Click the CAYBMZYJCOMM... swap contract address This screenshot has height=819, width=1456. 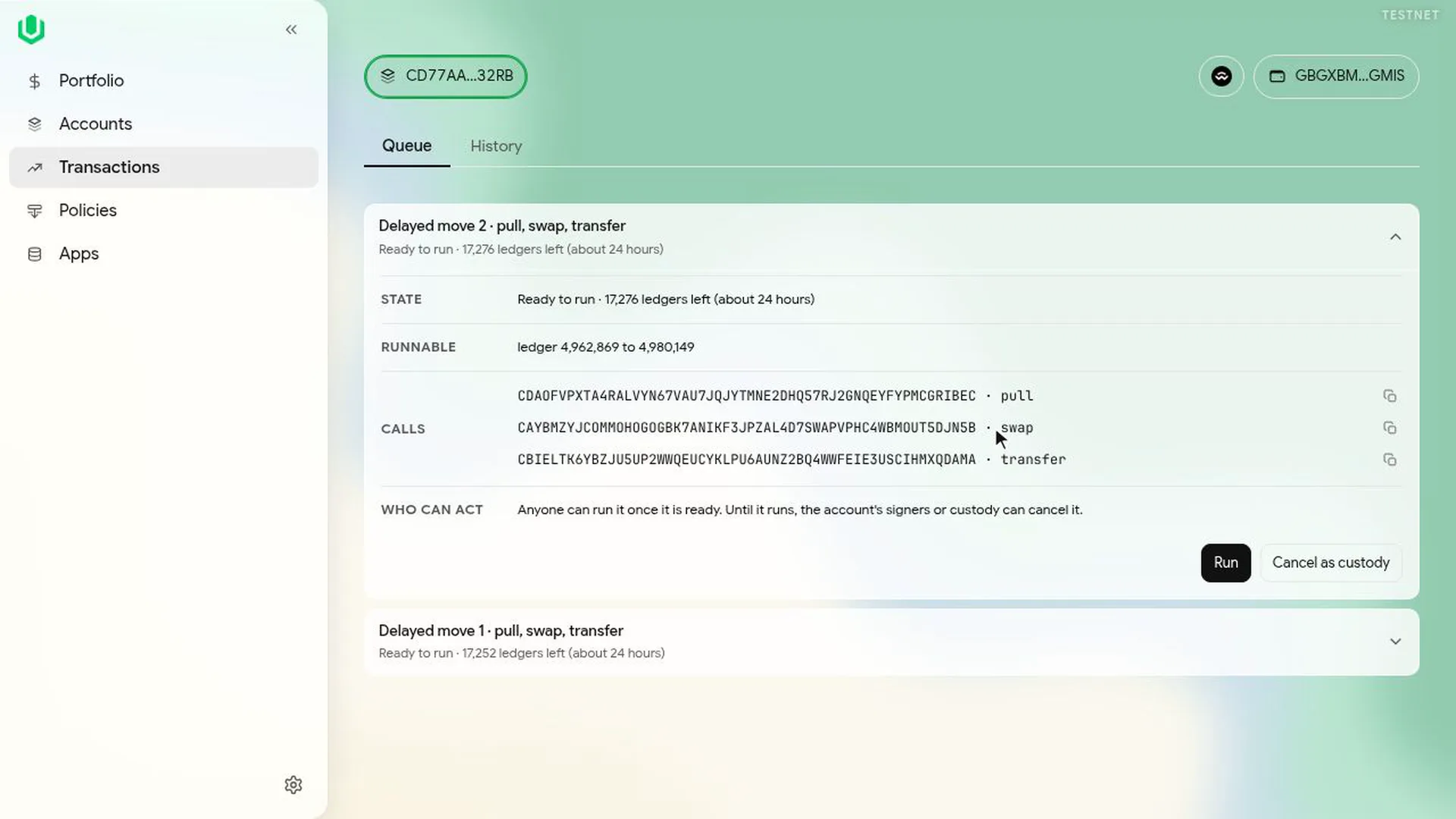tap(747, 428)
